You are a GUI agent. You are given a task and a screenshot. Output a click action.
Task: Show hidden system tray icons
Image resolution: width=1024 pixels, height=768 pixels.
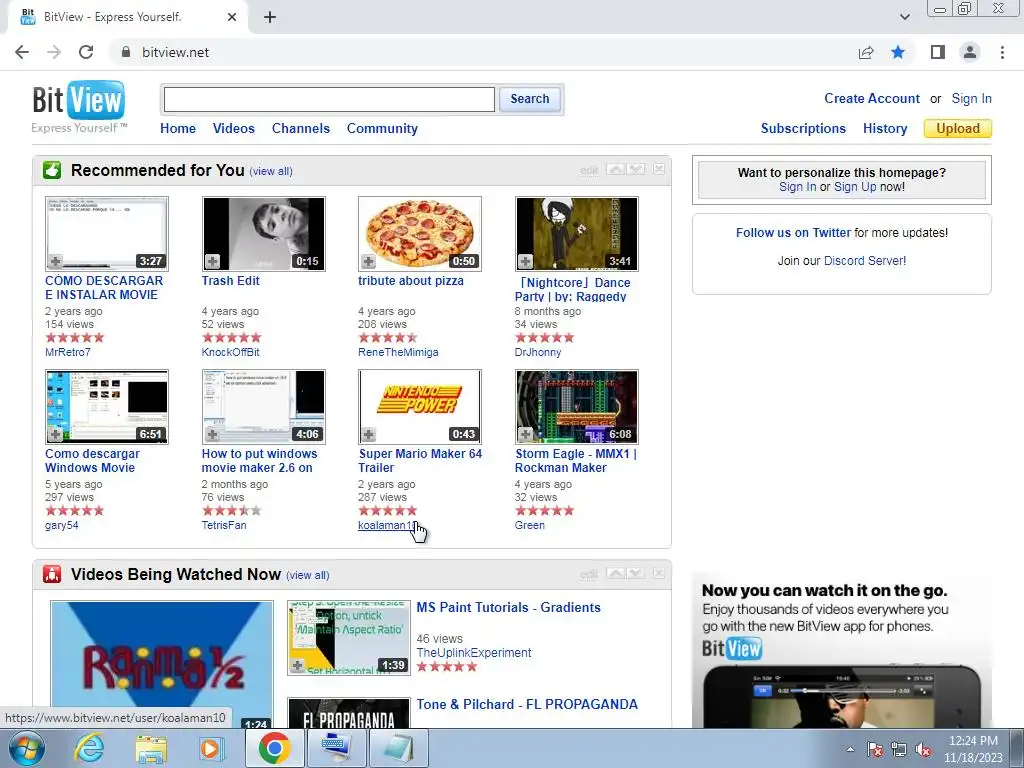tap(850, 749)
